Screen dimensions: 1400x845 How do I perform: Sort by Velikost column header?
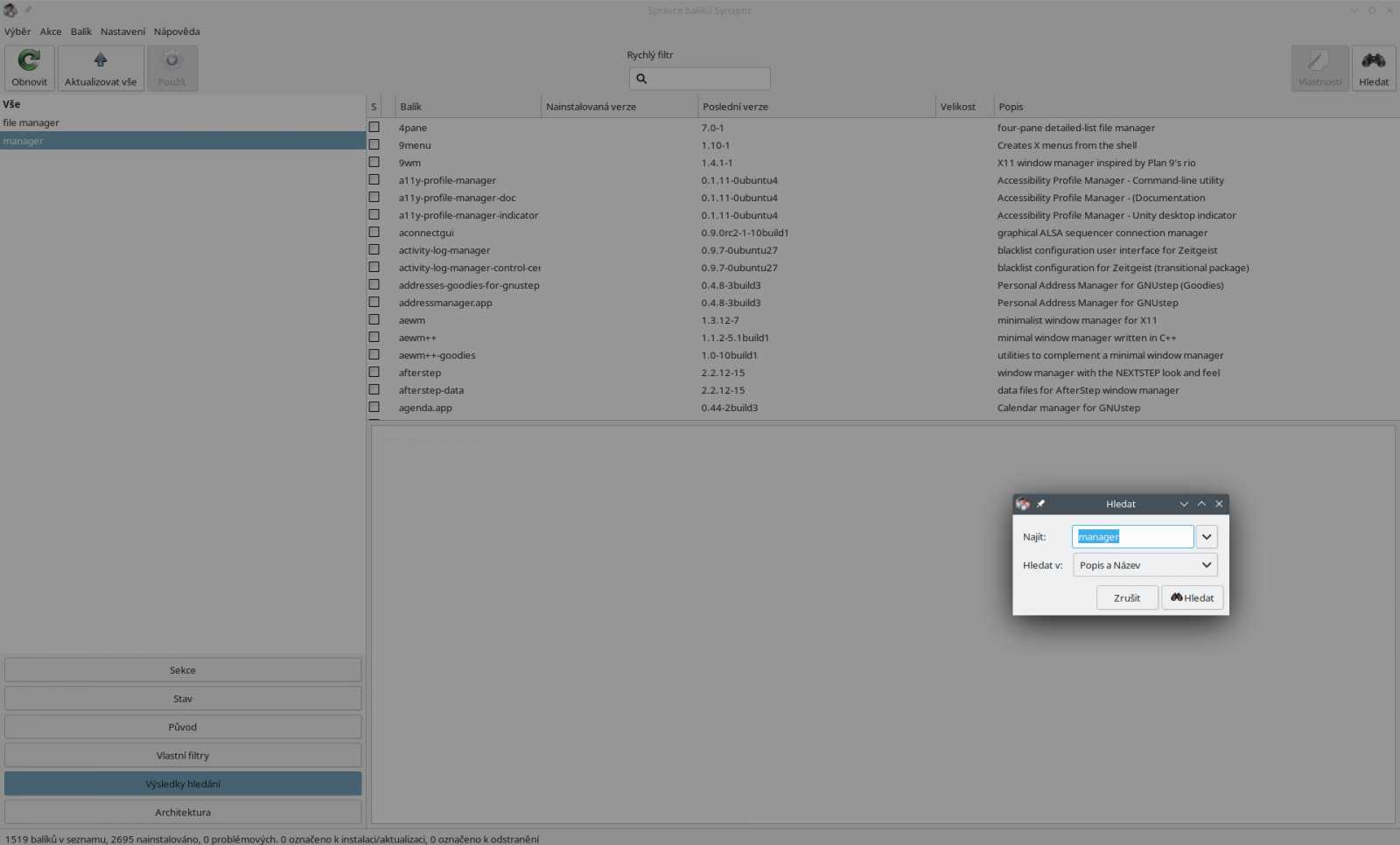[964, 107]
